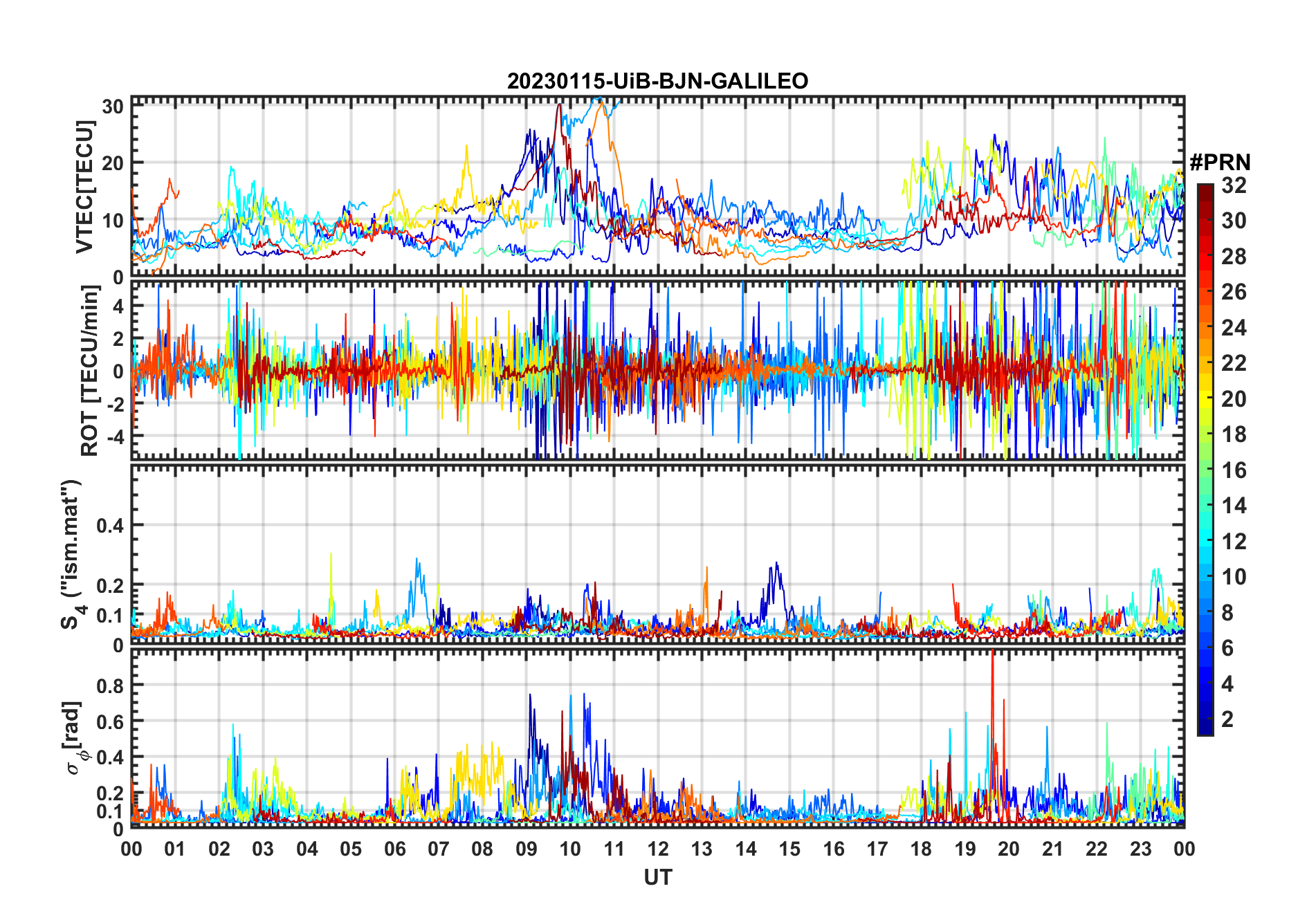Click the sigma phi y-axis tick 0.8
This screenshot has width=1316, height=920.
pos(111,686)
